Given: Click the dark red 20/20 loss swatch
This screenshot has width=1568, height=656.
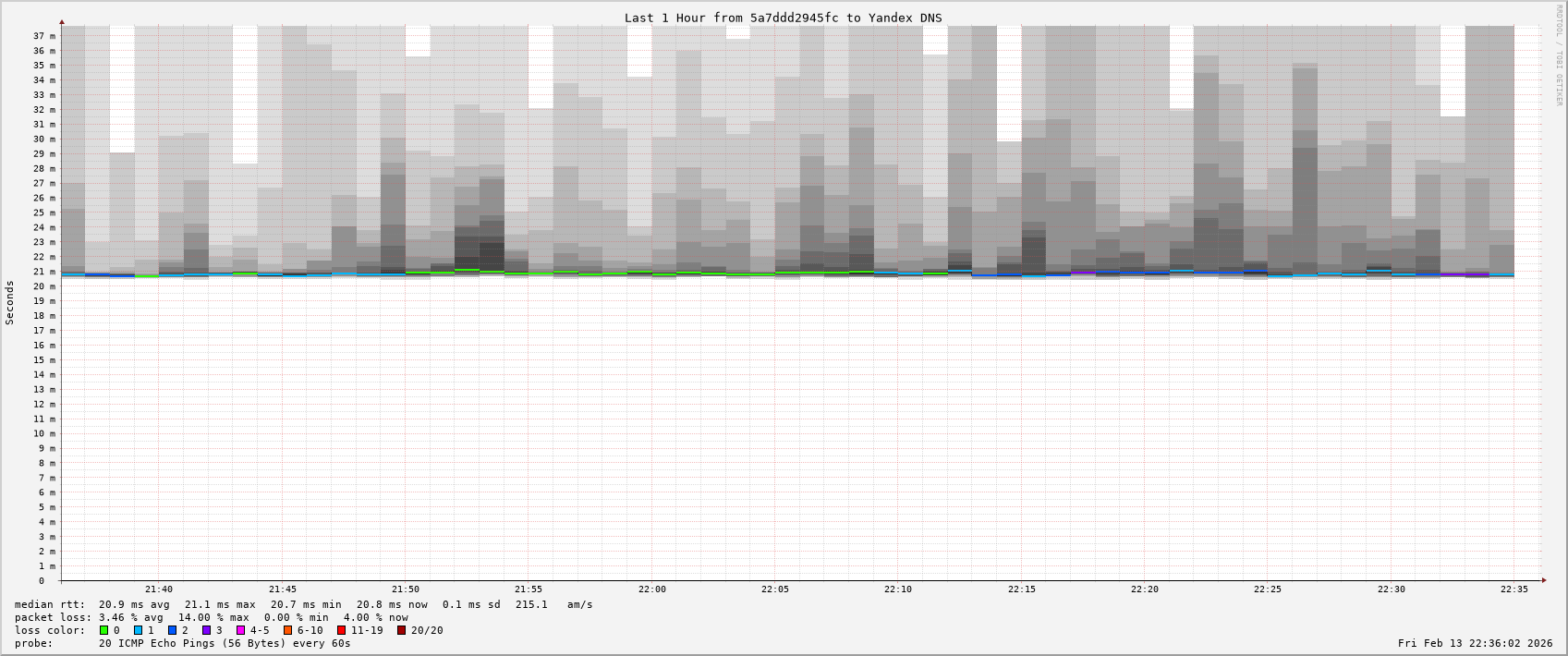Looking at the screenshot, I should pyautogui.click(x=402, y=630).
